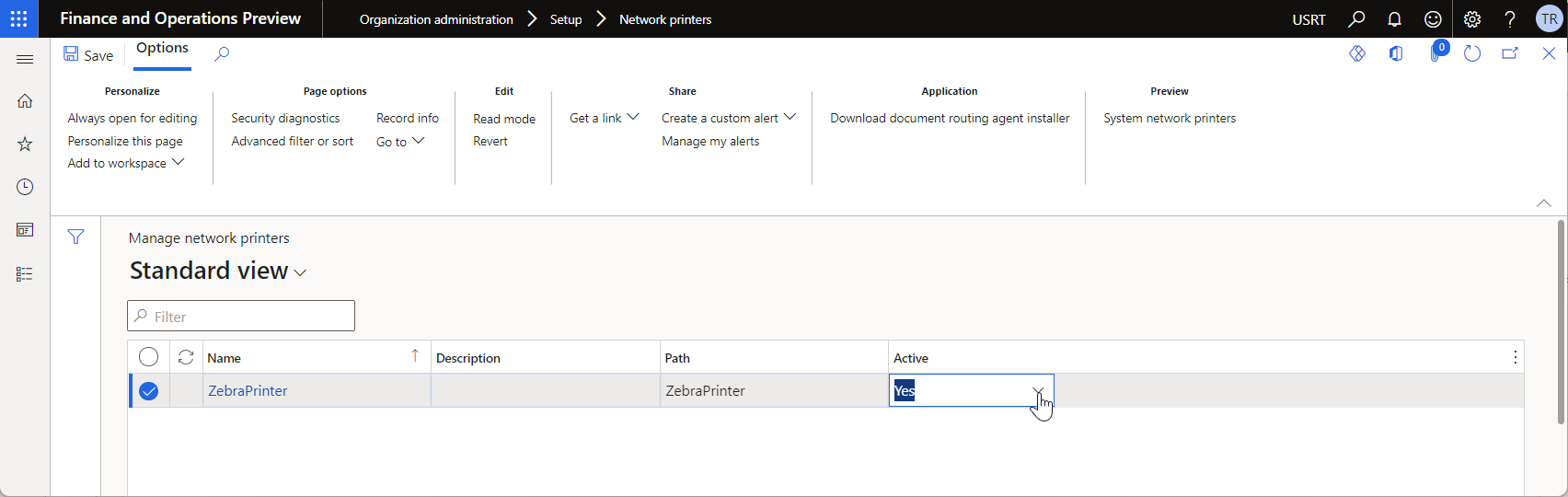The width and height of the screenshot is (1568, 497).
Task: Go to the Home icon in sidebar
Action: pyautogui.click(x=25, y=101)
